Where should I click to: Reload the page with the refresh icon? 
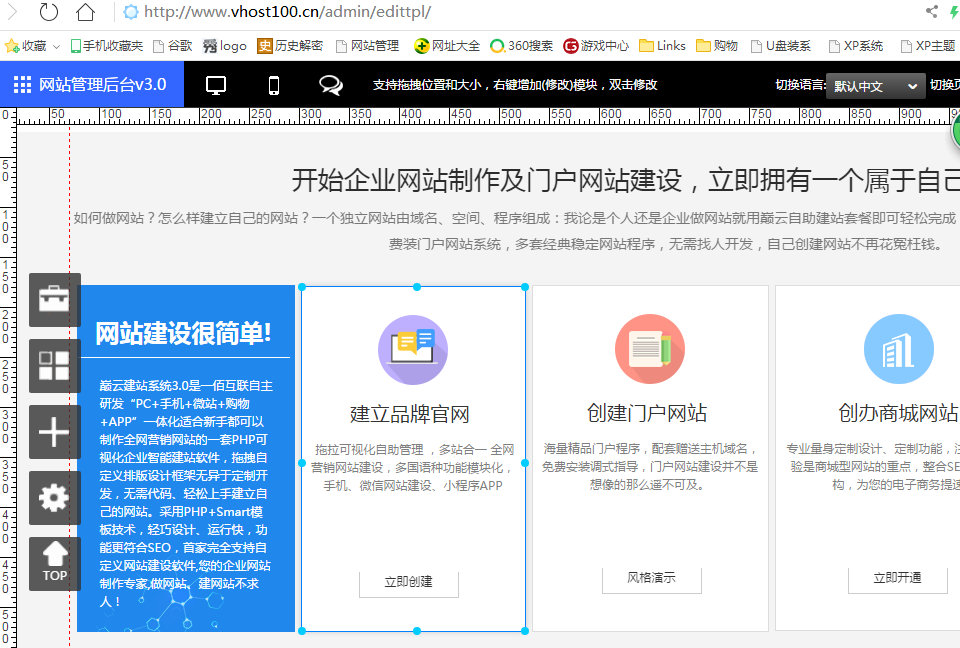point(49,12)
